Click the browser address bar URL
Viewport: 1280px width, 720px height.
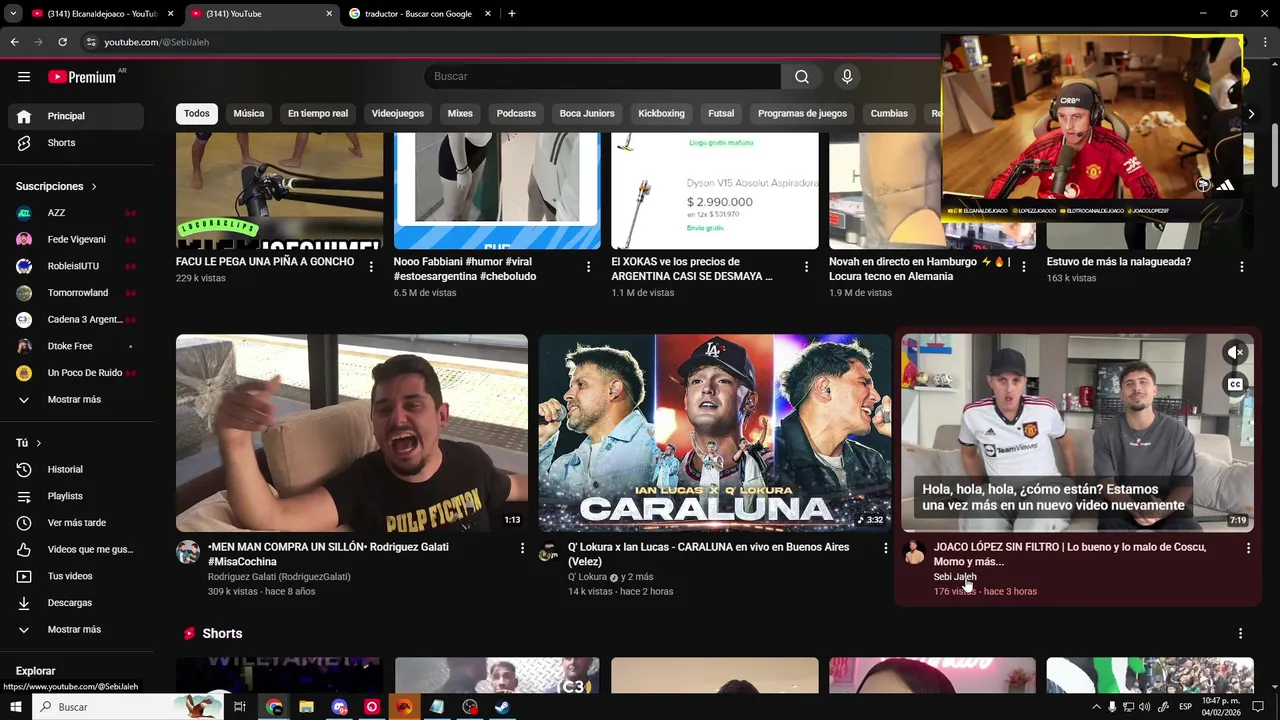157,42
